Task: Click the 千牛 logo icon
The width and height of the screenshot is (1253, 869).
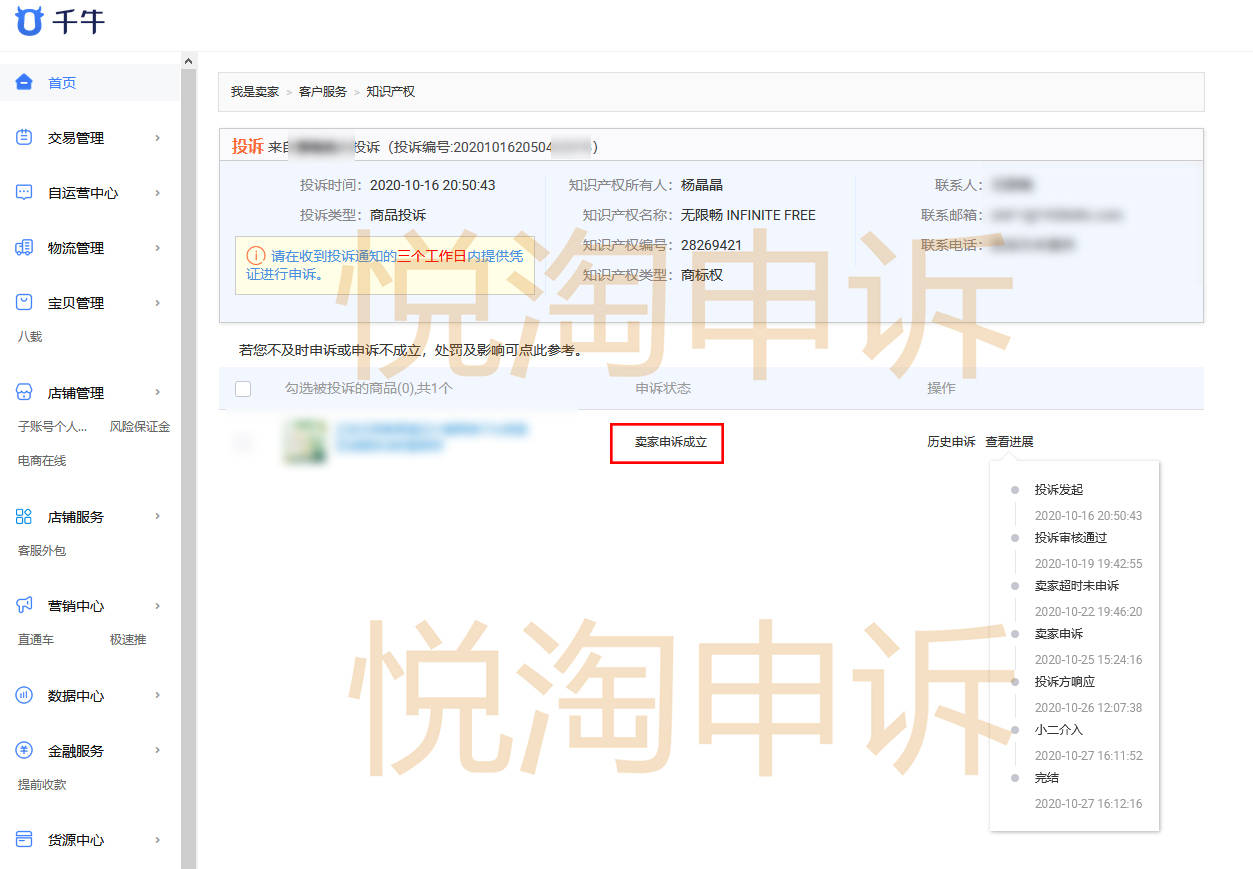Action: coord(29,20)
